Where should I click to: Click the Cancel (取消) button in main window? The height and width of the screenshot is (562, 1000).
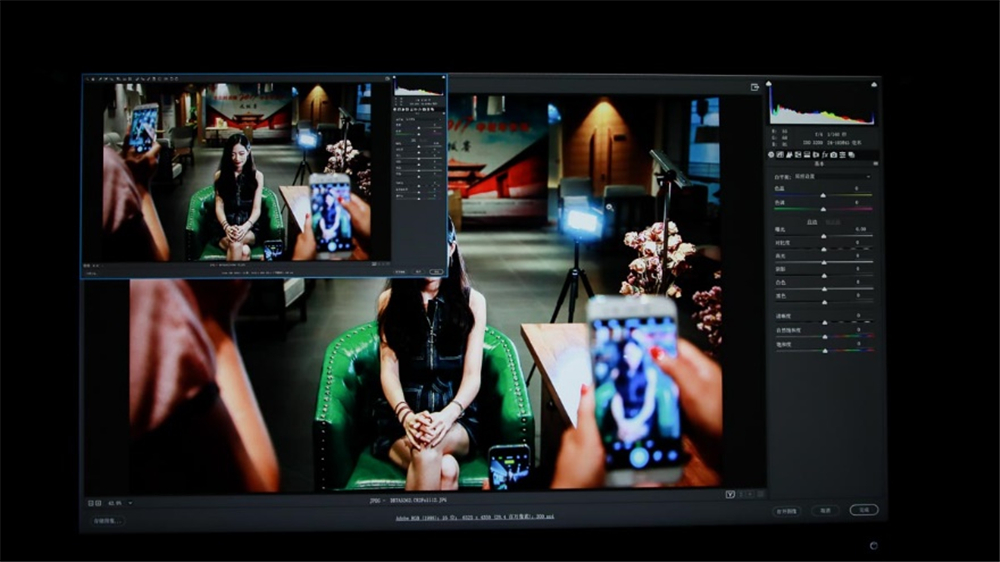click(x=825, y=510)
